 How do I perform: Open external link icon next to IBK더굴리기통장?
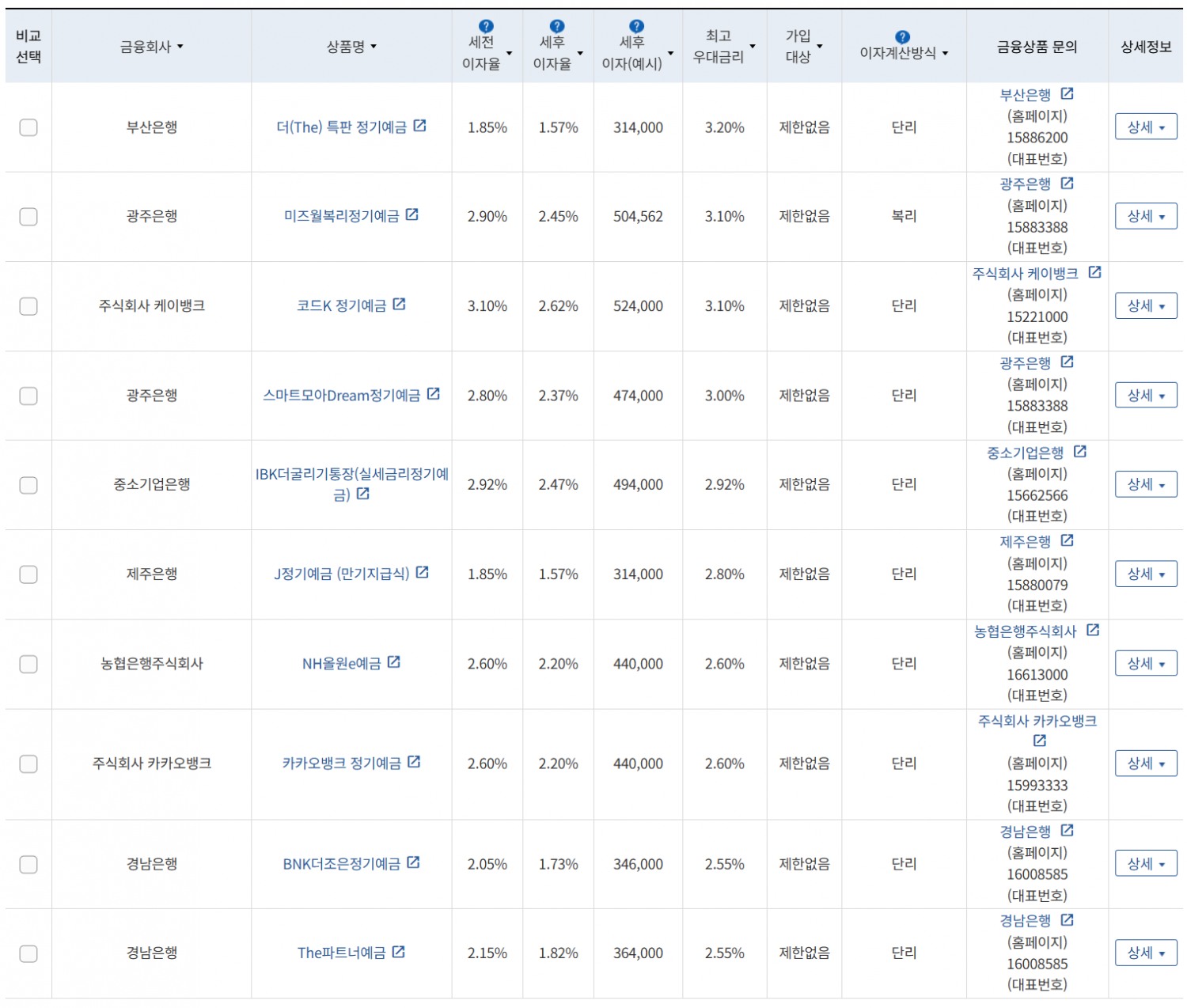coord(362,494)
